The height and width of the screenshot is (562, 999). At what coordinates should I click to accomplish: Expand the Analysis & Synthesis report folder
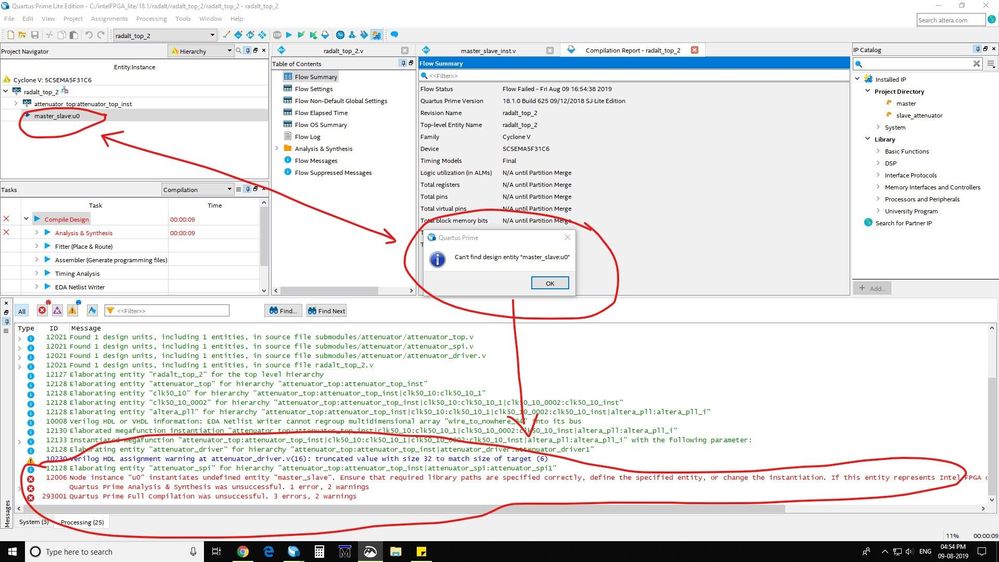(x=277, y=148)
